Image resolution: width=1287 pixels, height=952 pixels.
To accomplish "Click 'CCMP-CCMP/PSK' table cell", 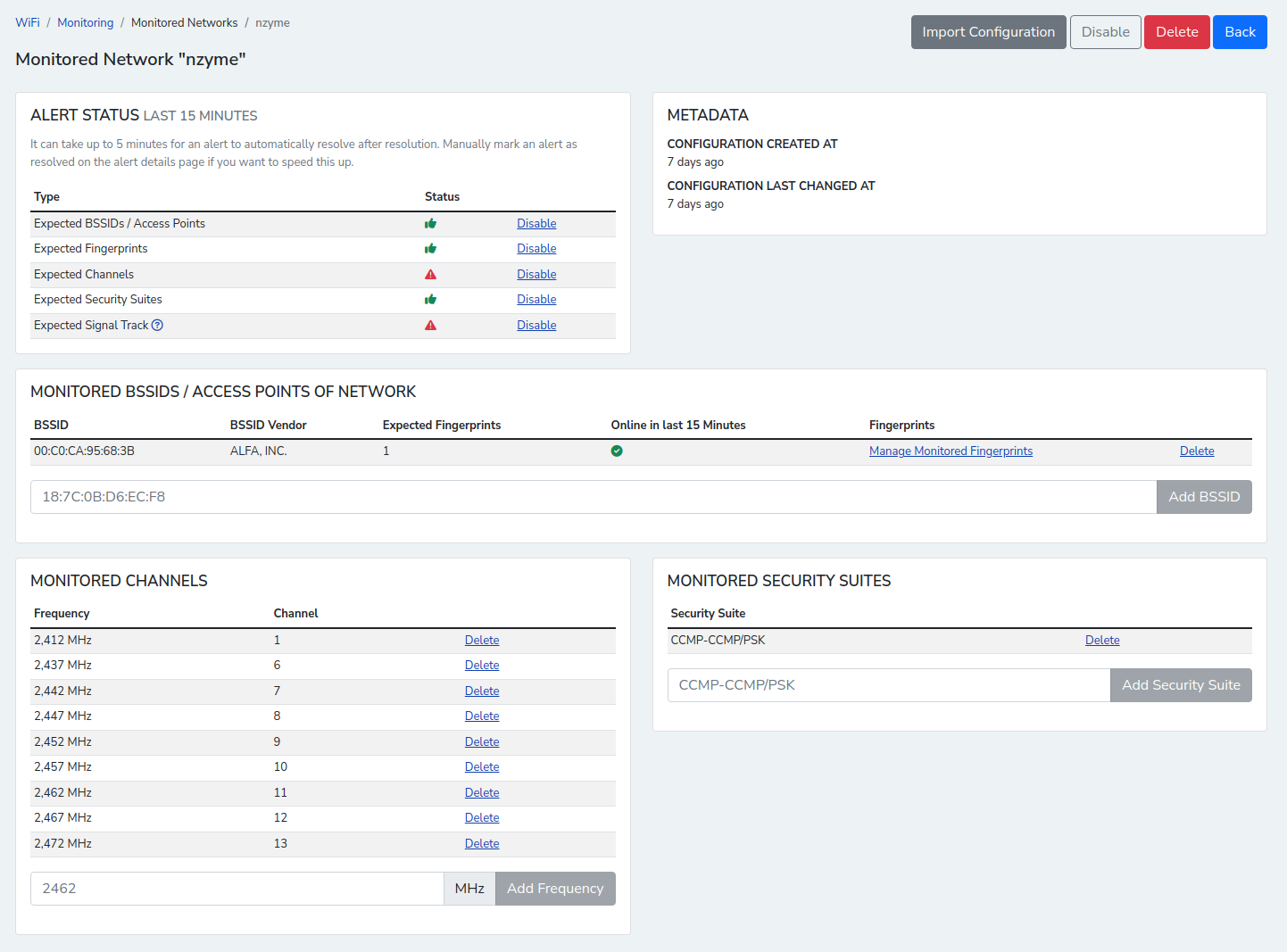I will coord(718,641).
